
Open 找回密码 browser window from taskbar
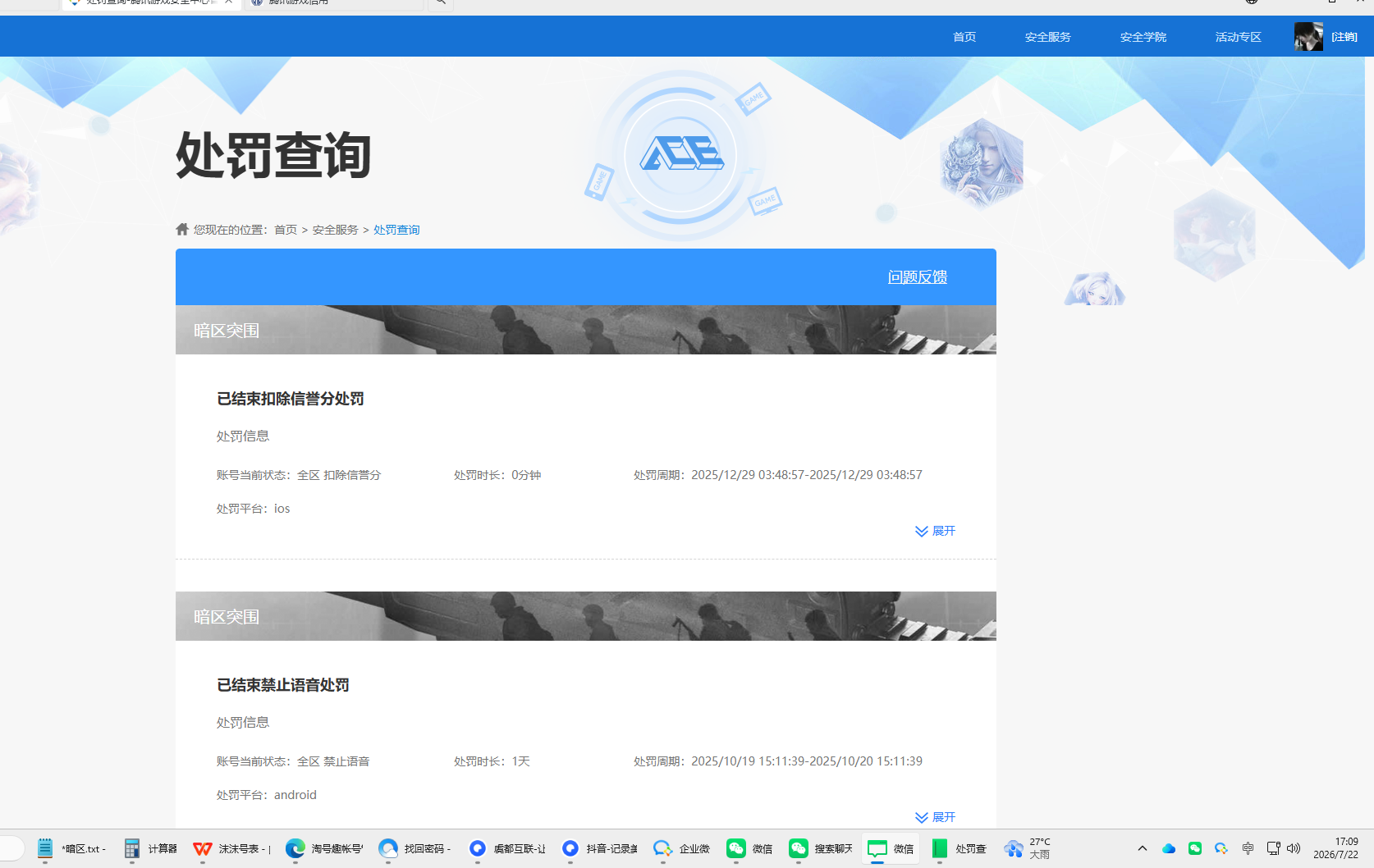pyautogui.click(x=415, y=848)
